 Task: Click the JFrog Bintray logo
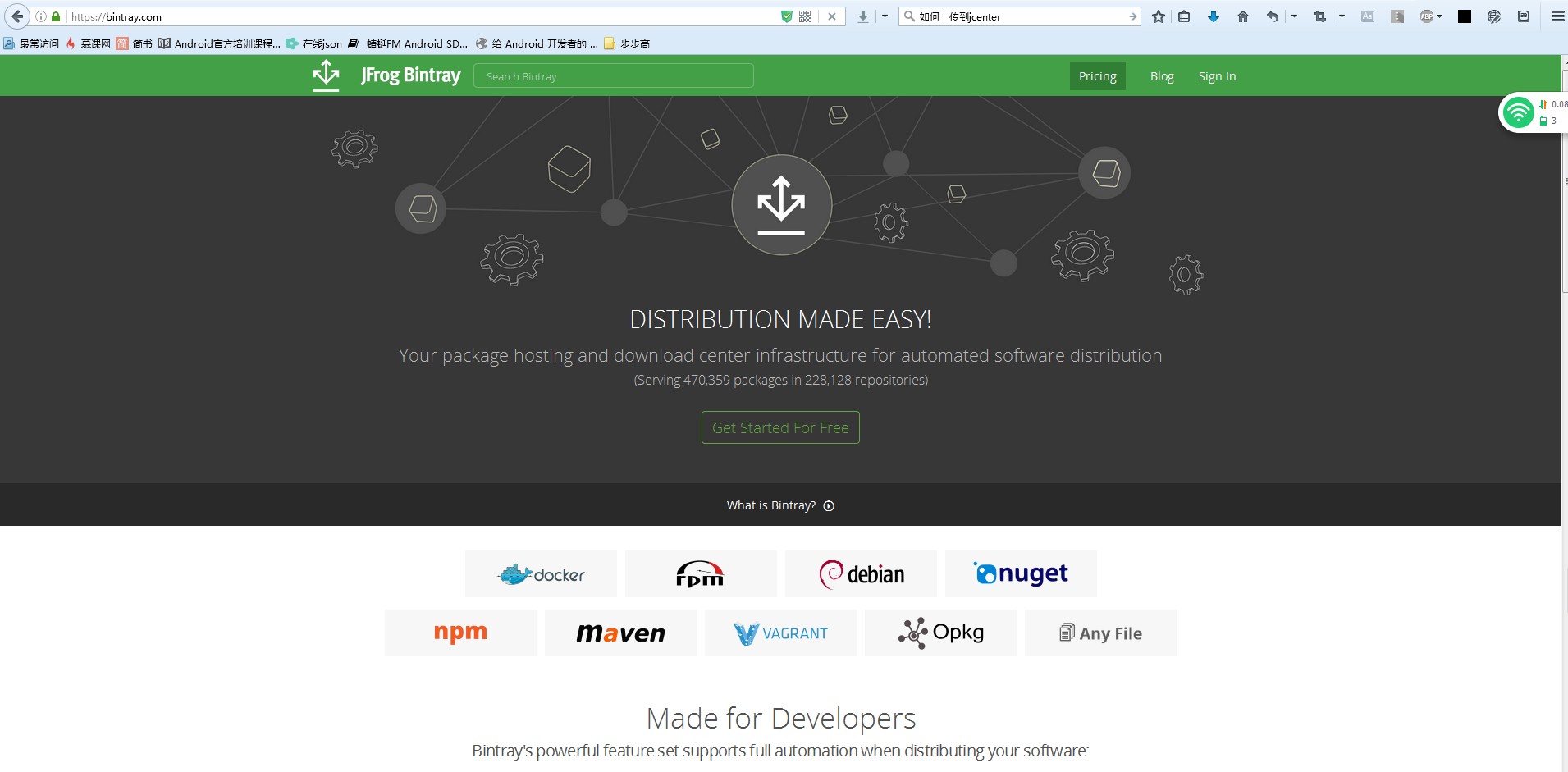[386, 75]
